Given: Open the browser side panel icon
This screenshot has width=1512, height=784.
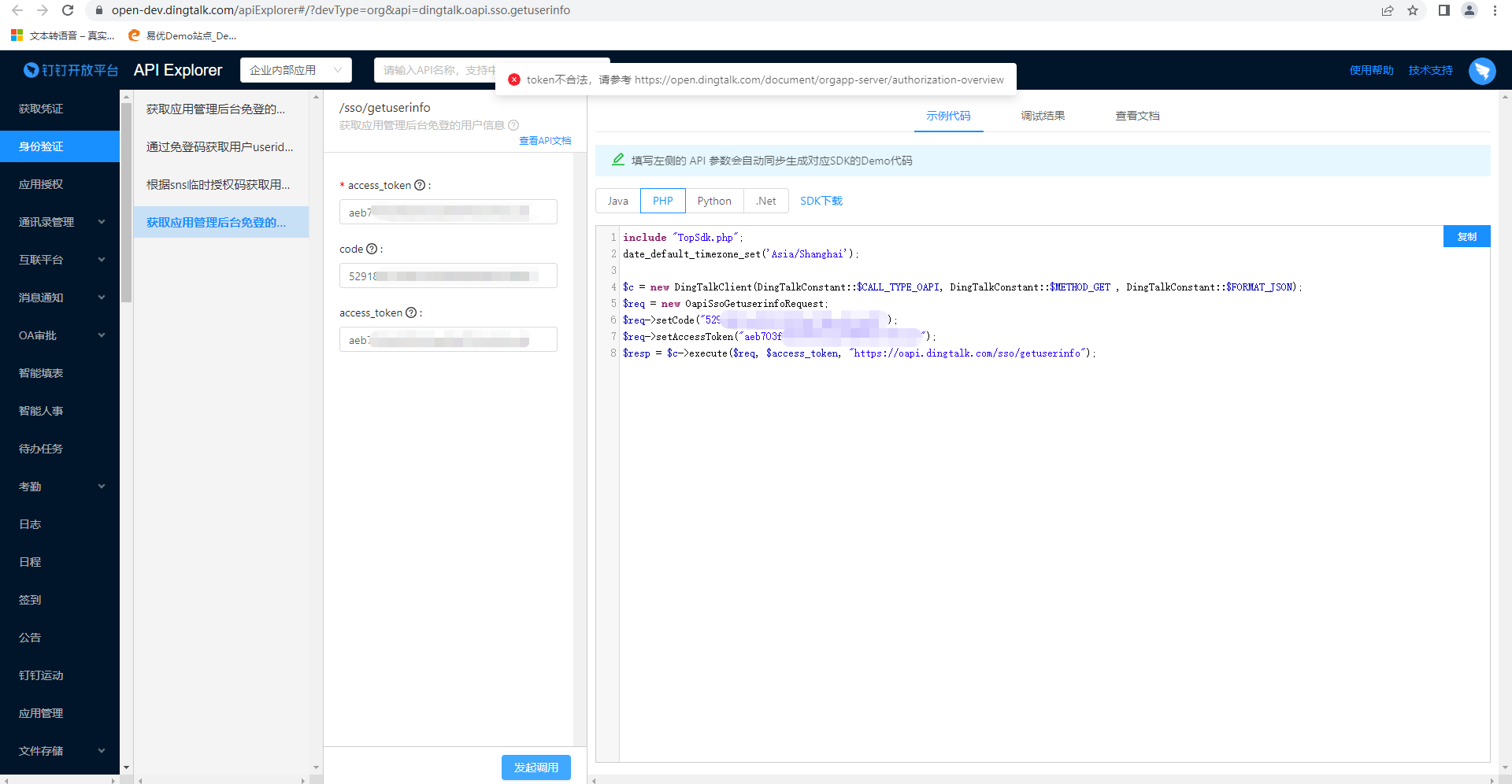Looking at the screenshot, I should tap(1444, 10).
